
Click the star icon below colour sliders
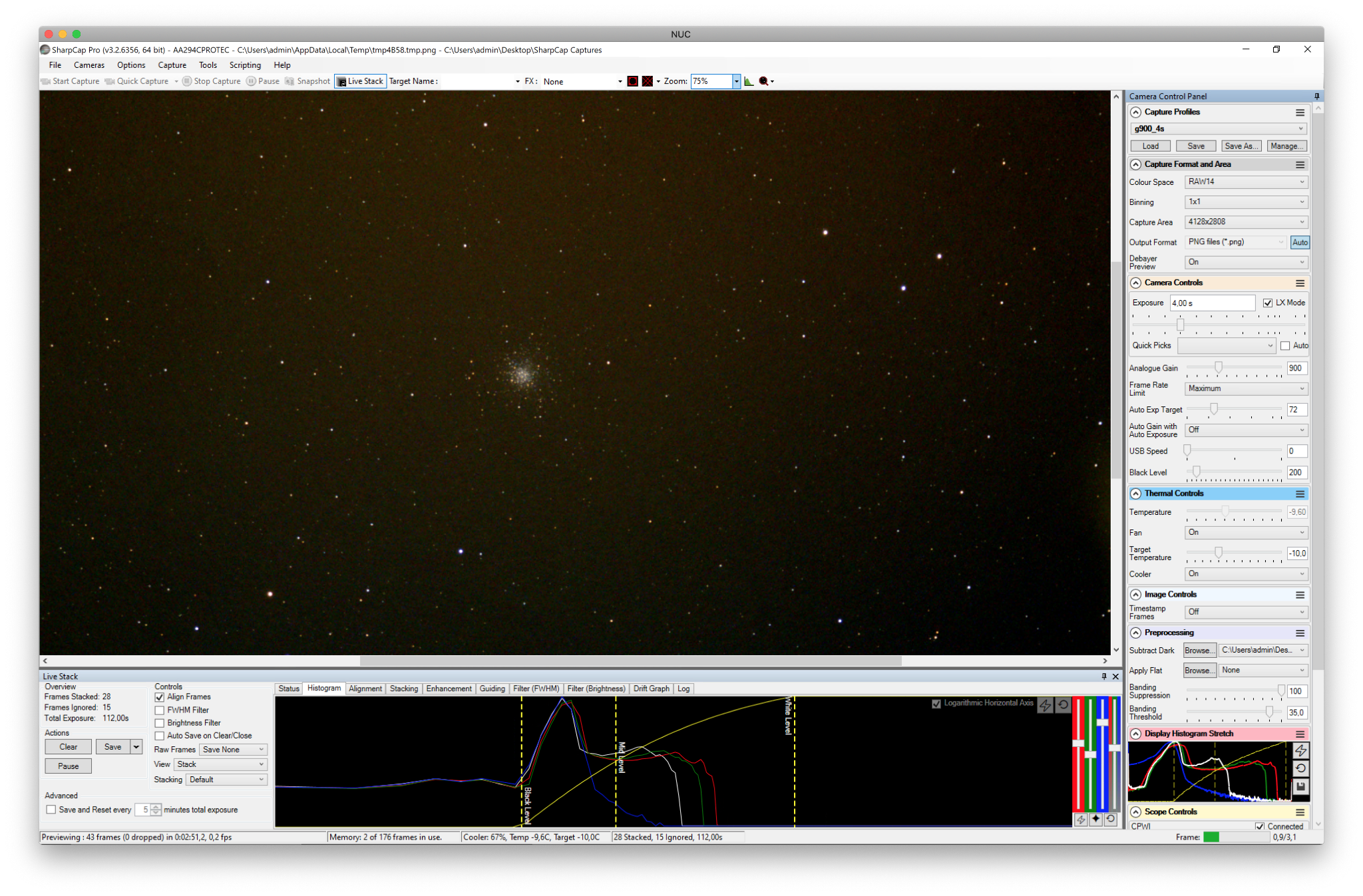coord(1095,820)
